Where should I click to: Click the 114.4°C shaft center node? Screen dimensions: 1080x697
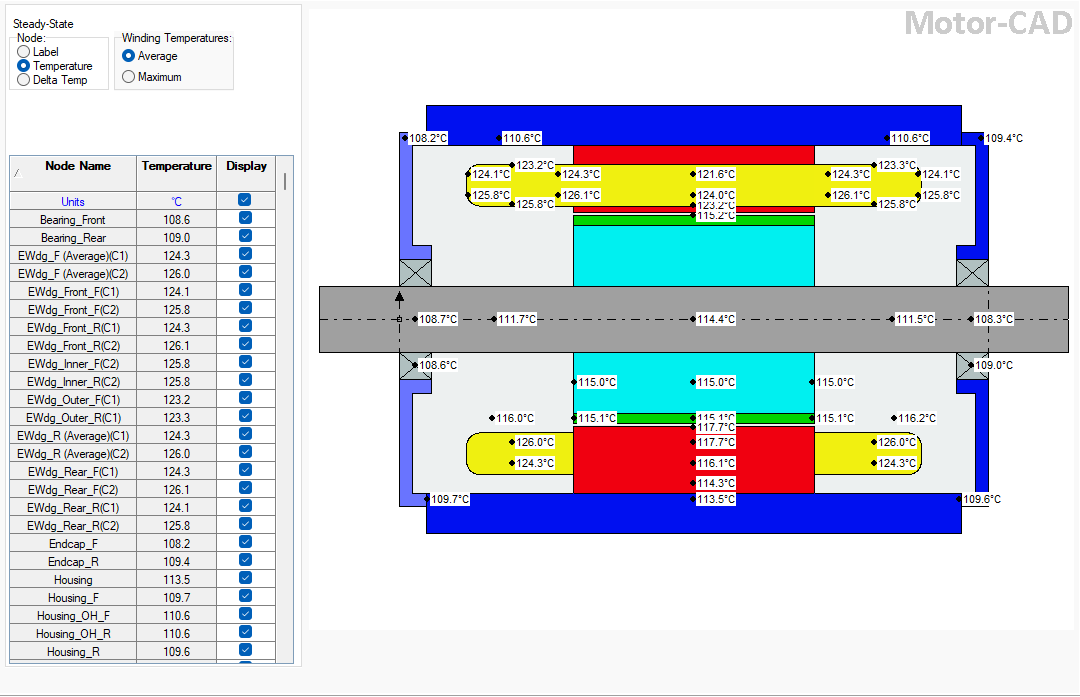(x=716, y=319)
